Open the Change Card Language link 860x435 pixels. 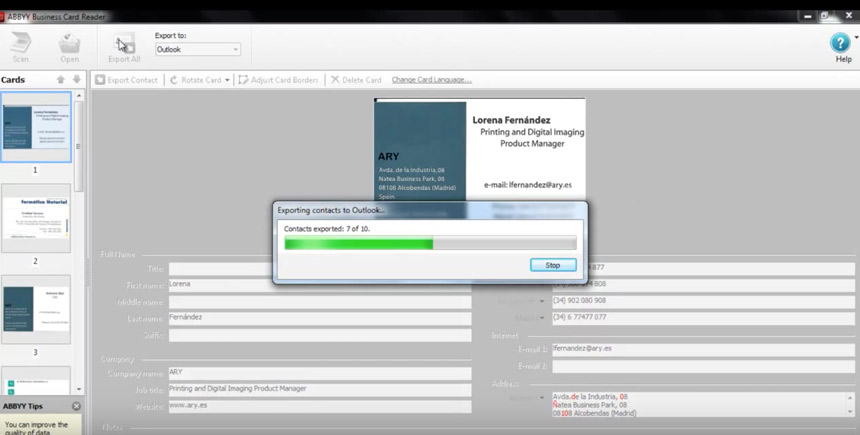(x=431, y=80)
